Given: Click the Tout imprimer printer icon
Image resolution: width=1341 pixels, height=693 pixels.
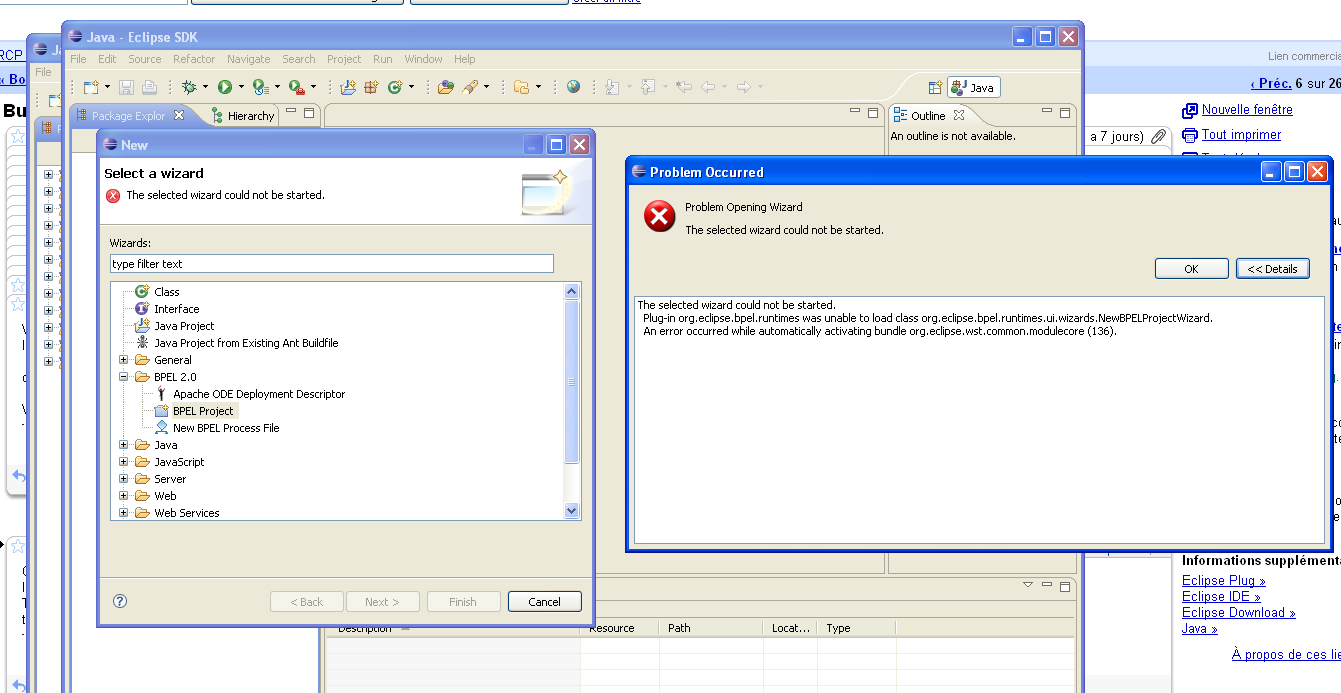Looking at the screenshot, I should (1189, 135).
